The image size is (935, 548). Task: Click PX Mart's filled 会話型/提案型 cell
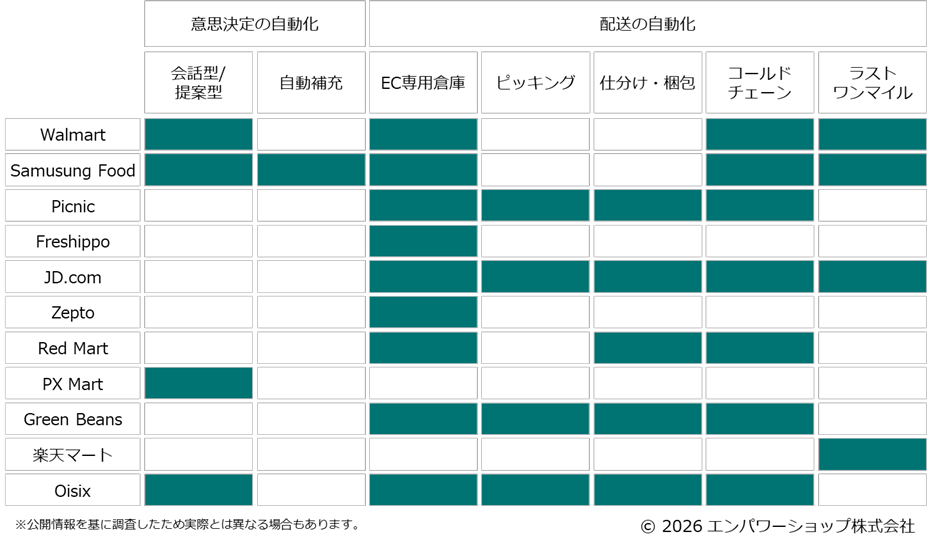[199, 383]
